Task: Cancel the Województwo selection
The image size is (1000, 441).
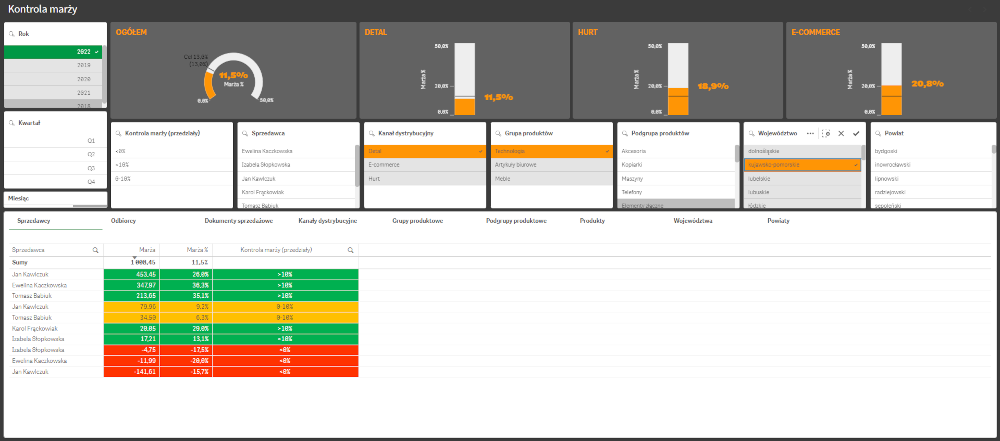Action: [x=841, y=133]
